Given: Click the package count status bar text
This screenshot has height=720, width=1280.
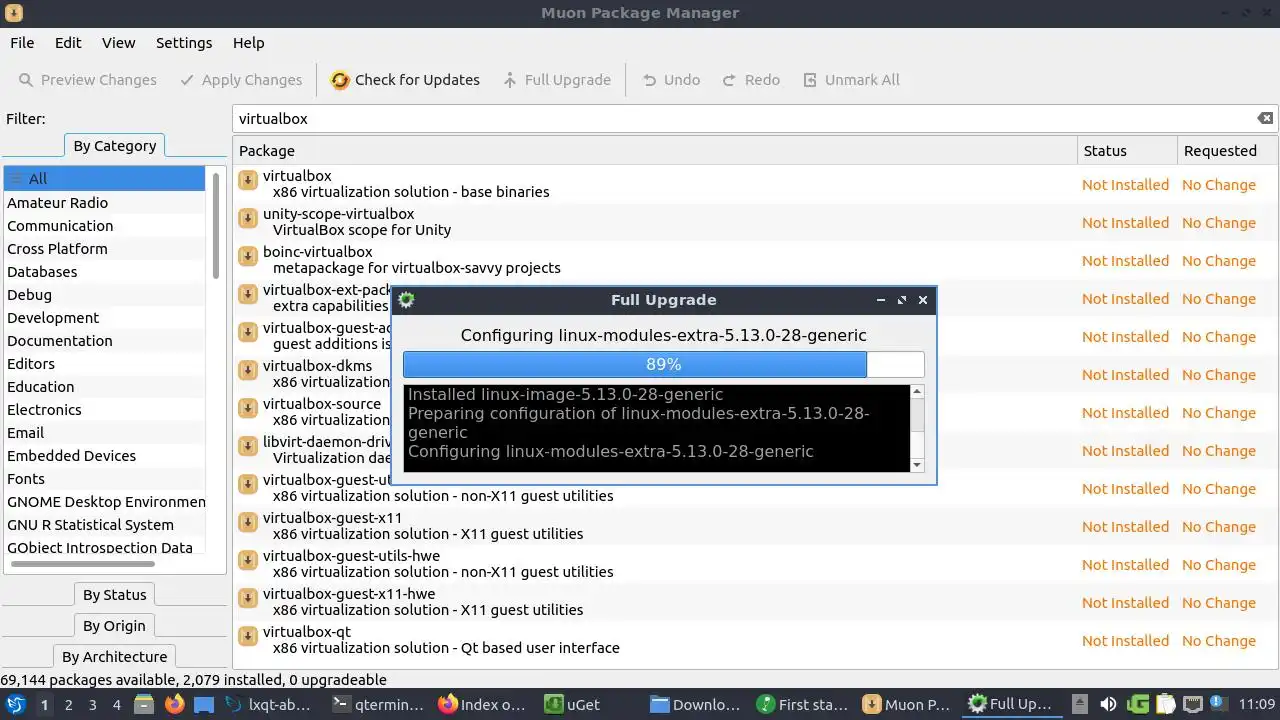Looking at the screenshot, I should click(193, 680).
